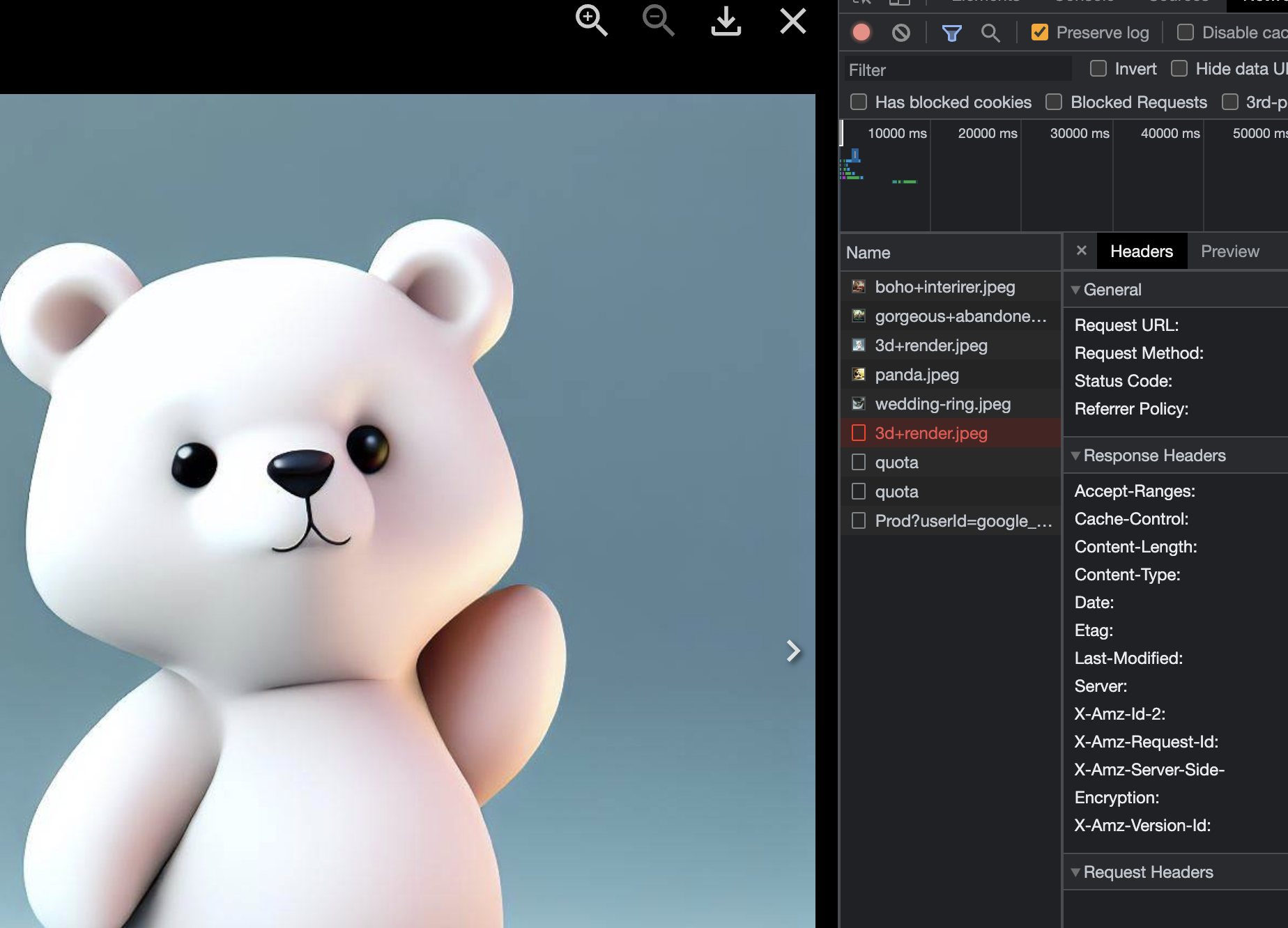Toggle the network filter bar (funnel icon)

(x=951, y=32)
